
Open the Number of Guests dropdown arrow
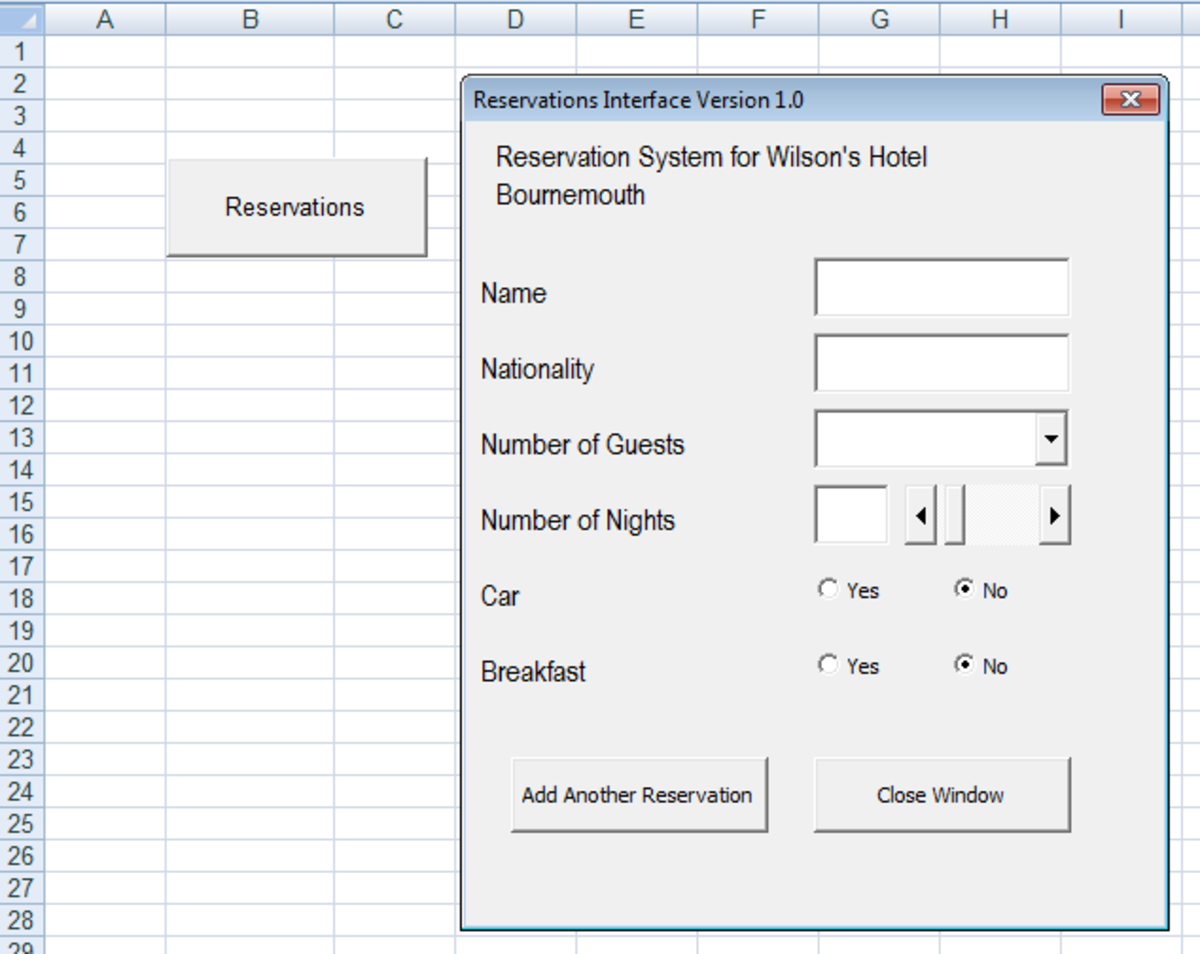[x=1051, y=439]
